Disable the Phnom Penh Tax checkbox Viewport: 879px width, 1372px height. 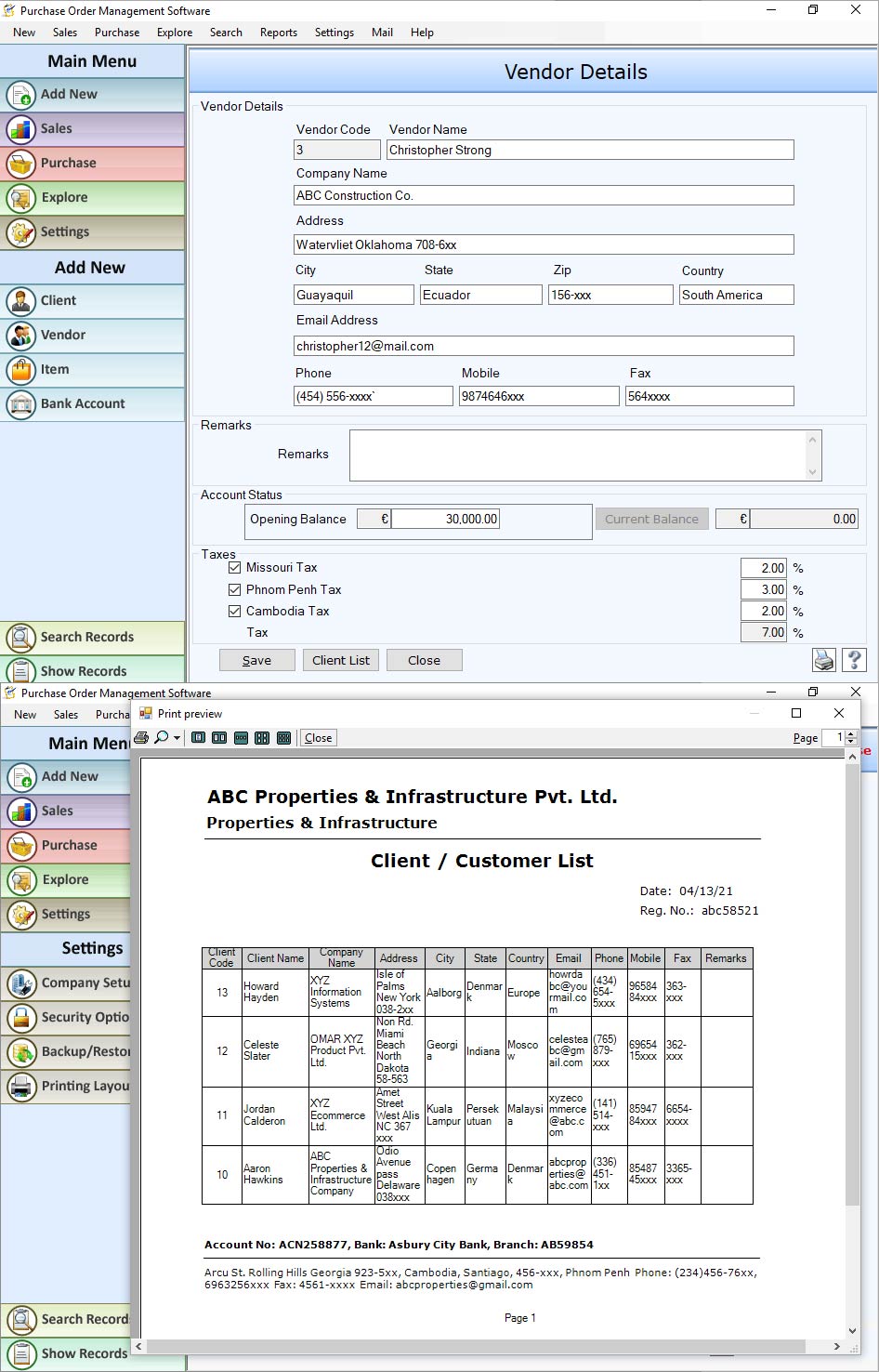click(x=234, y=588)
